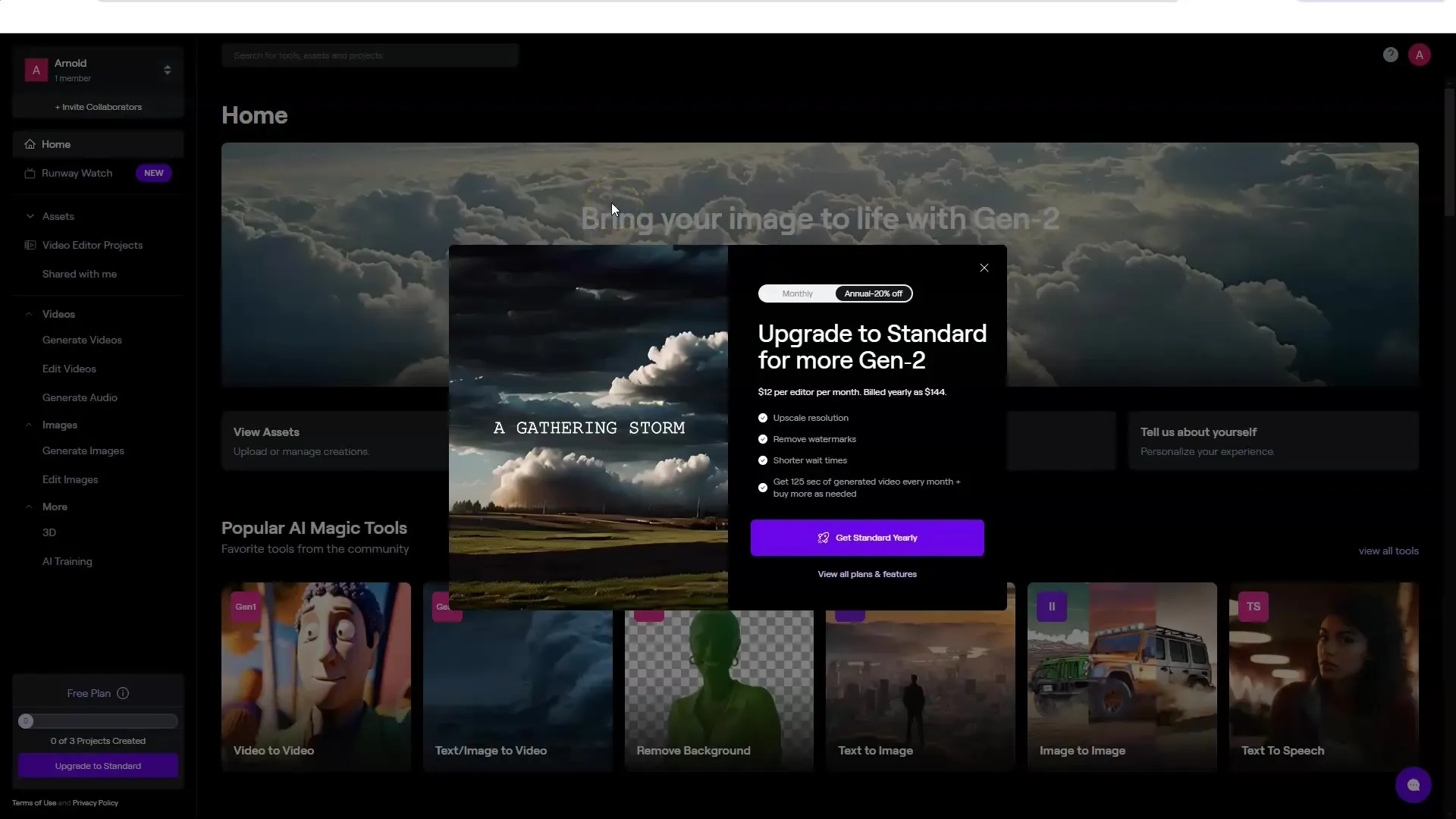The width and height of the screenshot is (1456, 819).
Task: Enable Upscale resolution checkbox
Action: [x=763, y=418]
